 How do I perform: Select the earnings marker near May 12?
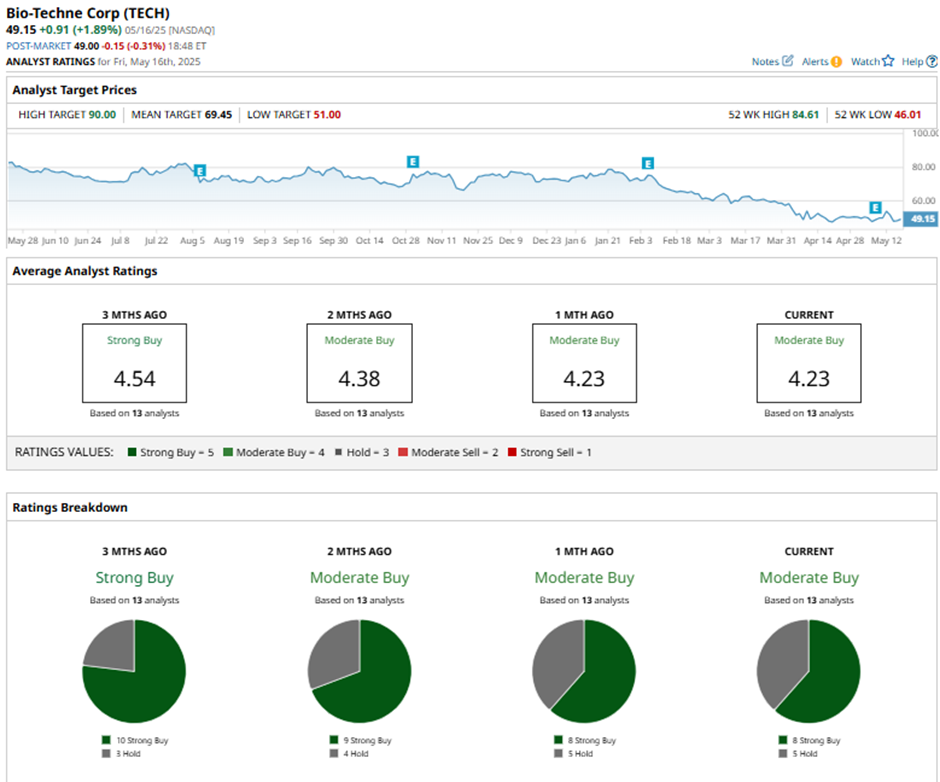tap(875, 207)
